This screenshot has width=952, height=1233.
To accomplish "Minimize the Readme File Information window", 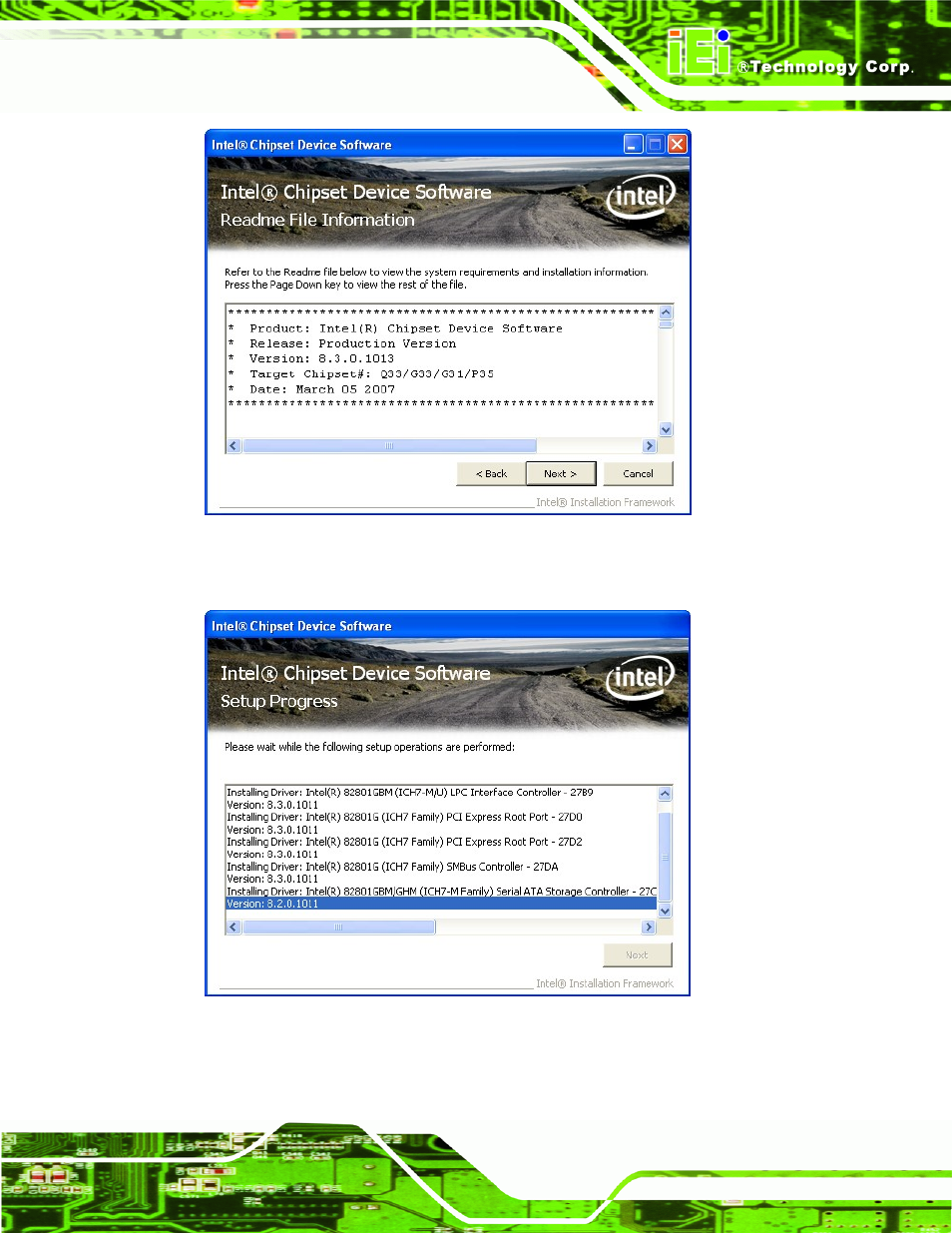I will coord(634,145).
